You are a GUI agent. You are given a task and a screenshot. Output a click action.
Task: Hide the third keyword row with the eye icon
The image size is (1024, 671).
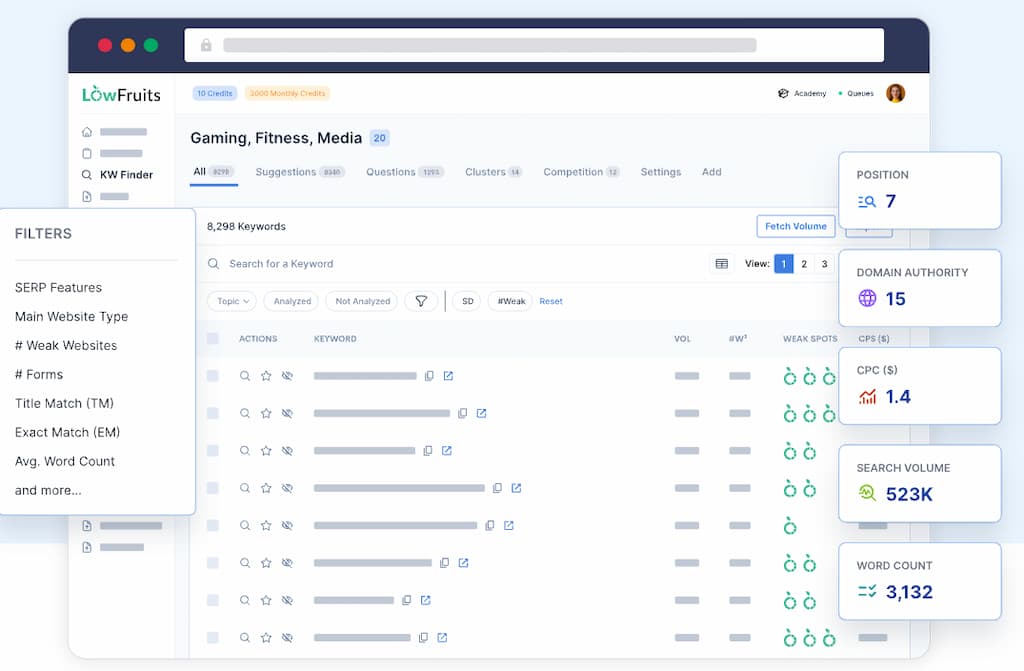tap(287, 451)
